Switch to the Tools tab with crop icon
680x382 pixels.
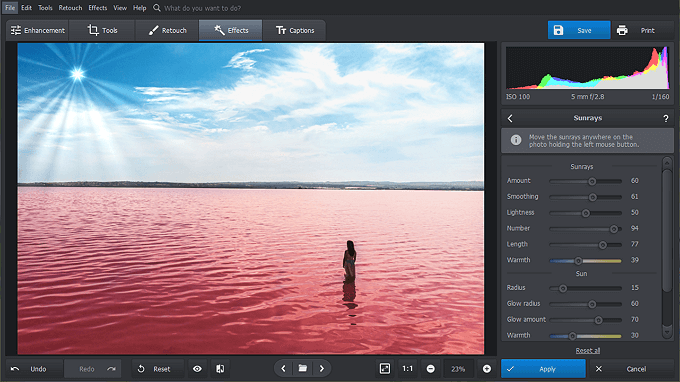pyautogui.click(x=102, y=30)
